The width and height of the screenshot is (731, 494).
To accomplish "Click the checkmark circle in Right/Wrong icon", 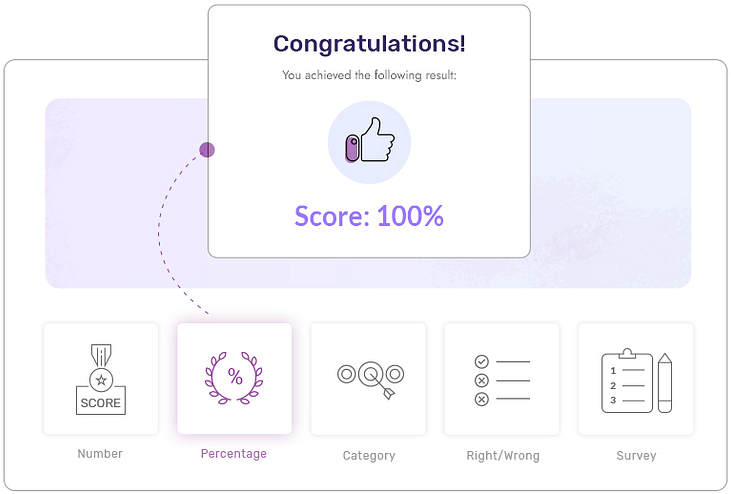I will pyautogui.click(x=482, y=362).
